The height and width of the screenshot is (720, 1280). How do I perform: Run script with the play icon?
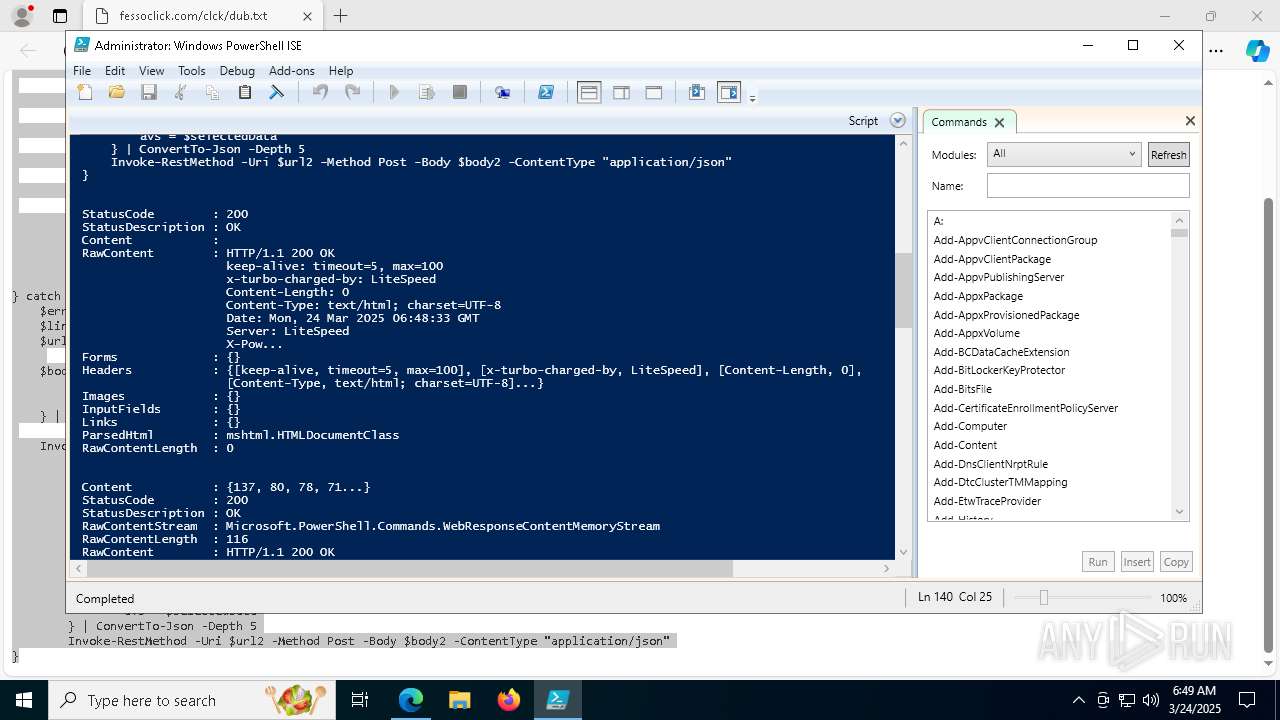(x=394, y=92)
